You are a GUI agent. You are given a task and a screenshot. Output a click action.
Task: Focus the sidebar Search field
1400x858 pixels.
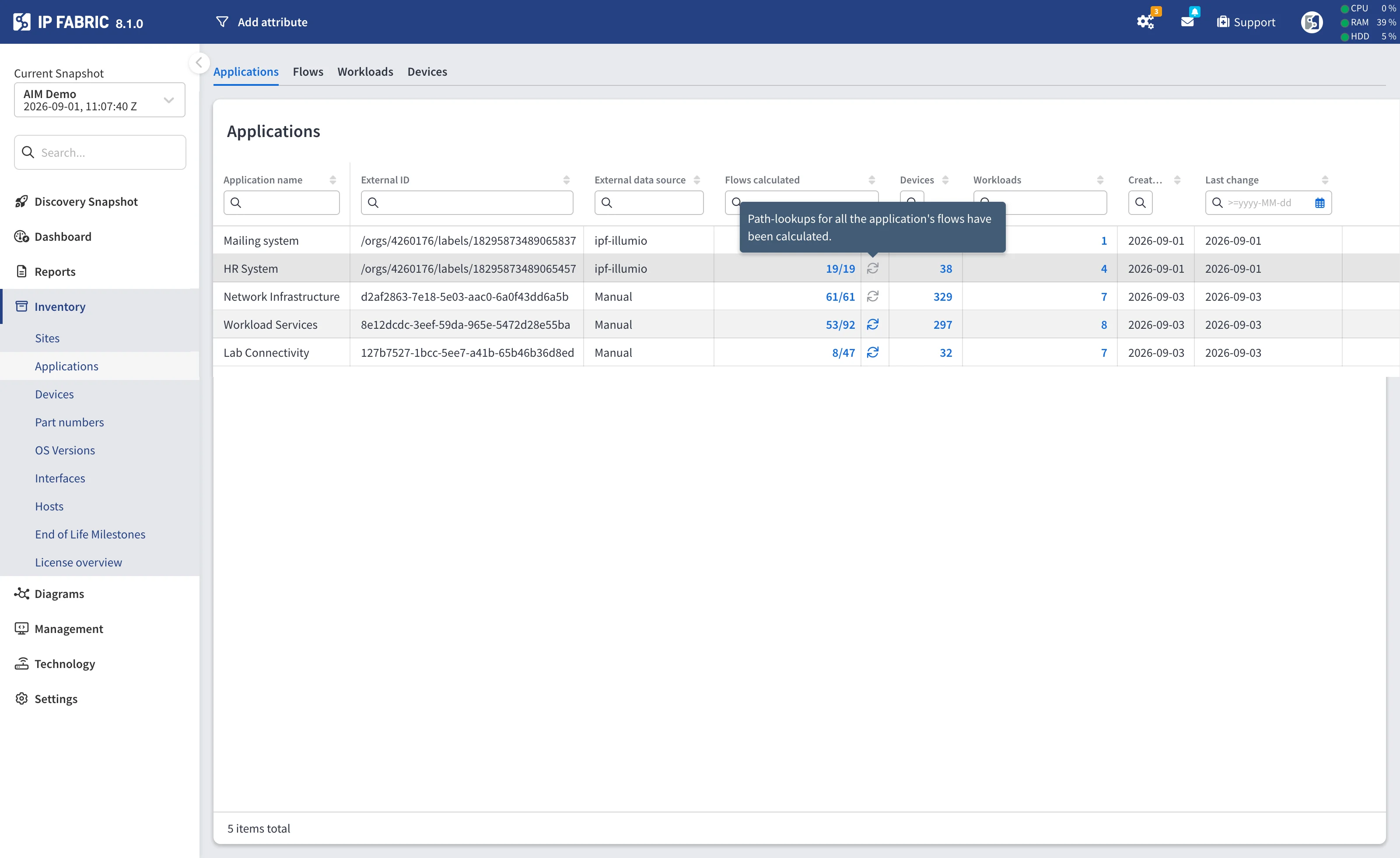[x=100, y=152]
